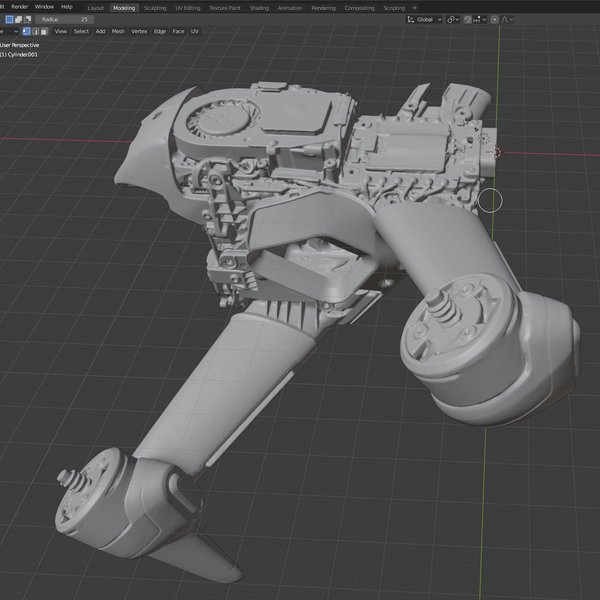This screenshot has width=600, height=600.
Task: Open the pivot point dropdown
Action: (453, 20)
